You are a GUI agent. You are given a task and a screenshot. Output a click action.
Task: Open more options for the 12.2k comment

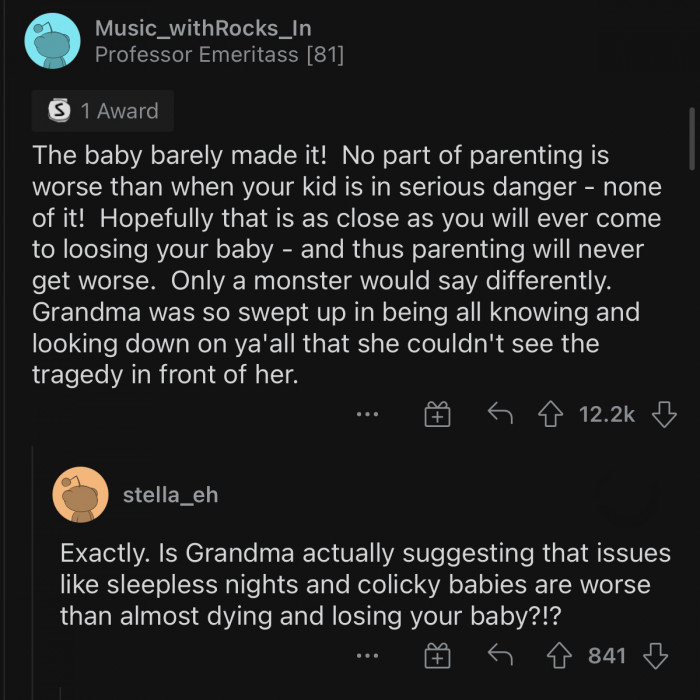coord(369,414)
